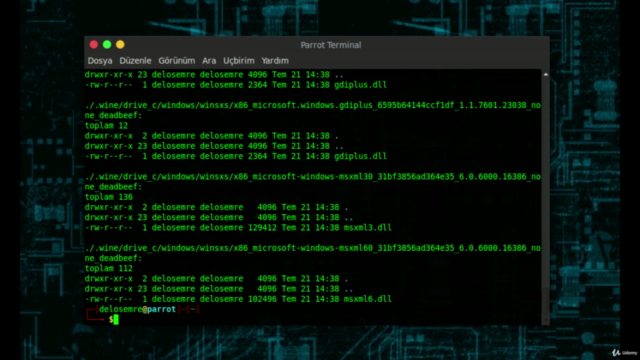
Task: Click the 'toplam 112' line
Action: (109, 269)
